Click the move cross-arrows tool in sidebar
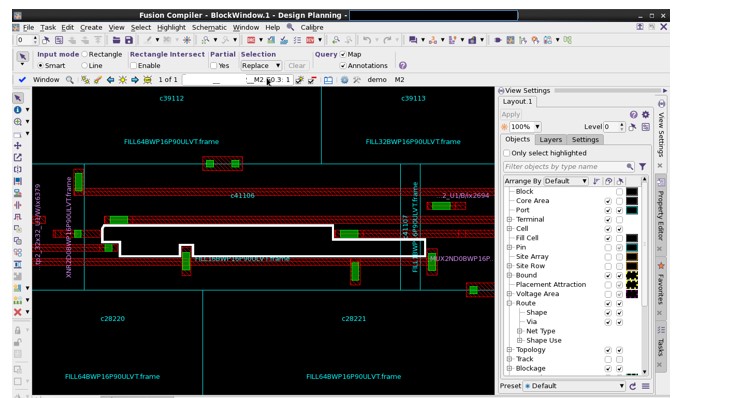Viewport: 729px width, 398px height. click(x=18, y=146)
